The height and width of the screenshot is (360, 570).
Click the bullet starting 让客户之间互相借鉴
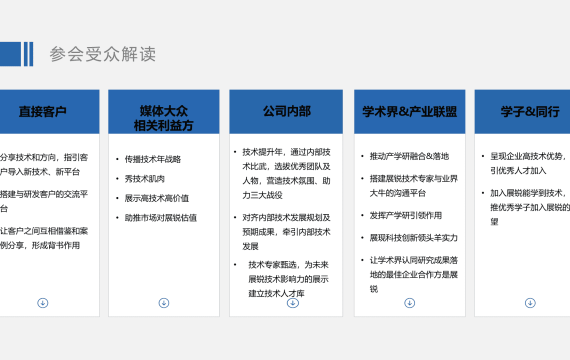point(44,238)
